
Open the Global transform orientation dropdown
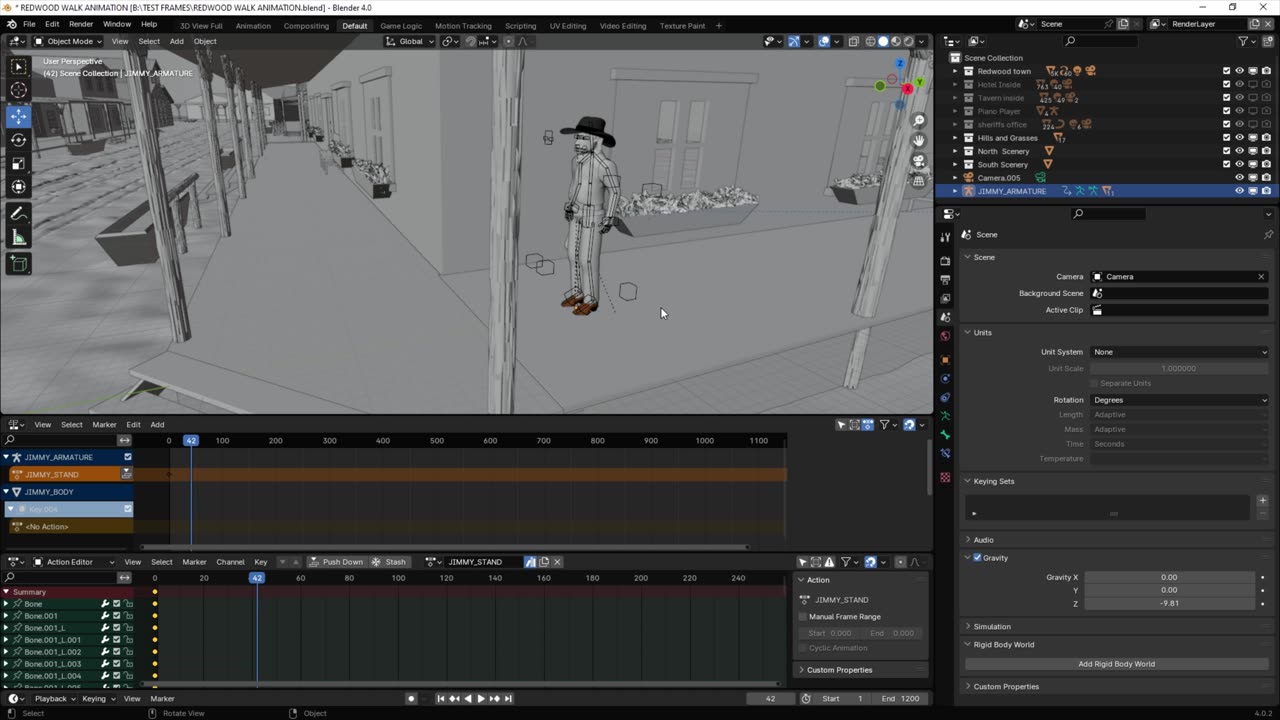[x=410, y=41]
